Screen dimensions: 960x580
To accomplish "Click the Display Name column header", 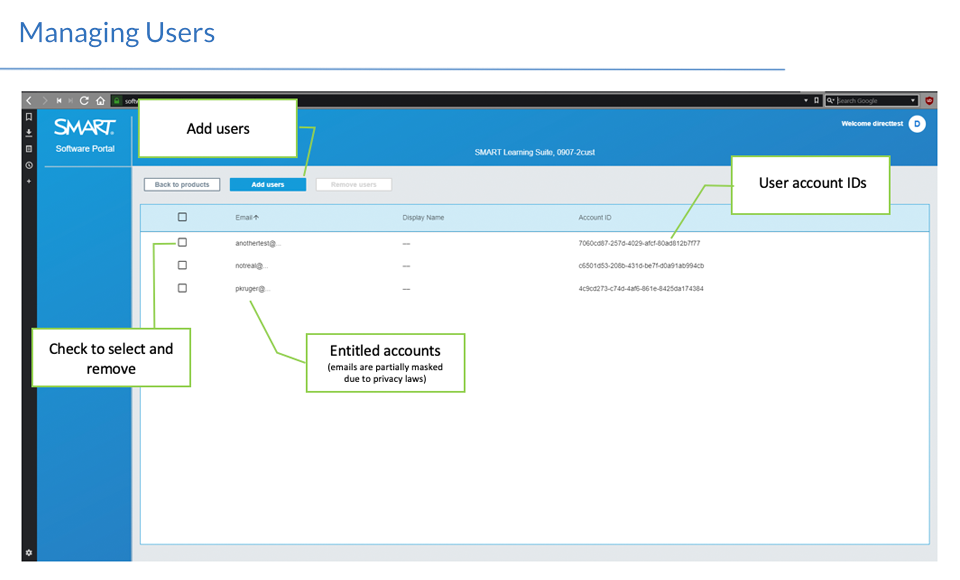I will point(423,217).
